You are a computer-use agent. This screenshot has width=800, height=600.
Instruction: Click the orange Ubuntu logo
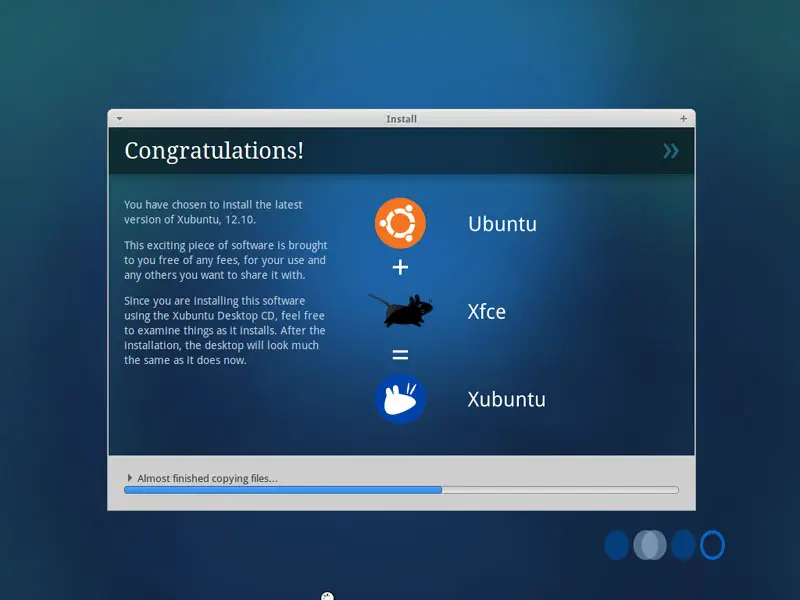(401, 223)
